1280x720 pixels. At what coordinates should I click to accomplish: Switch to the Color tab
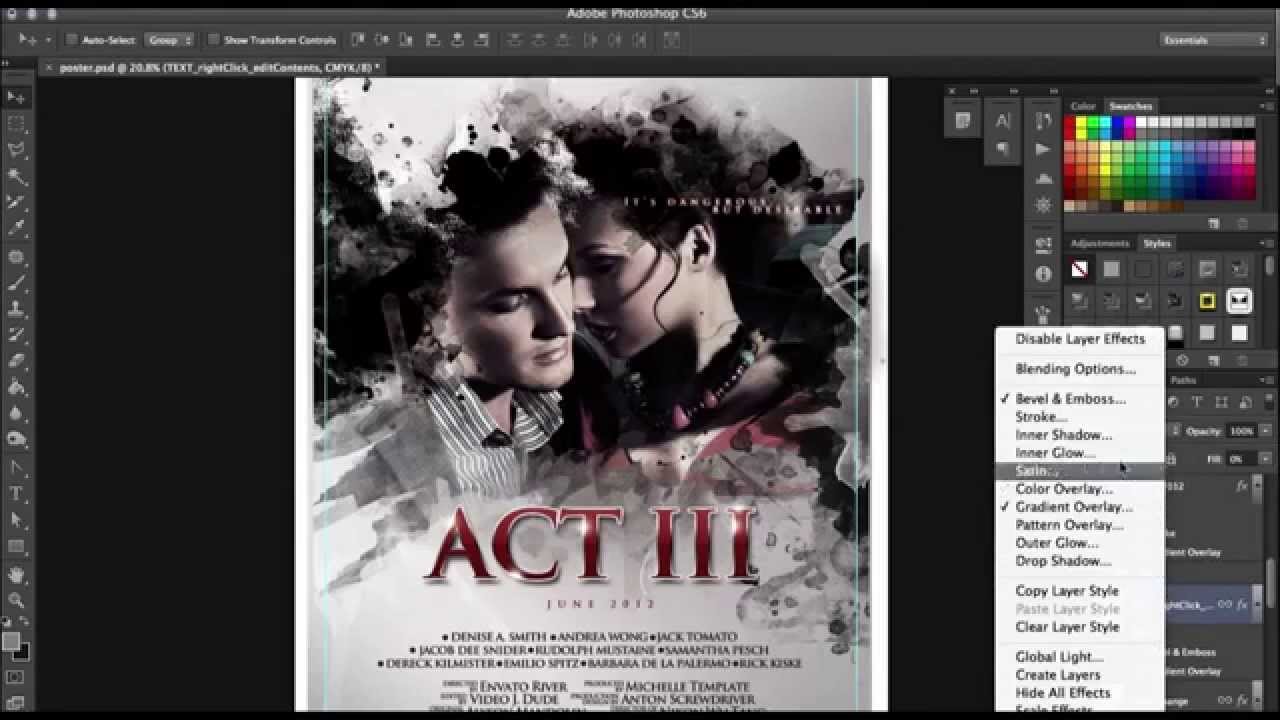pos(1084,105)
